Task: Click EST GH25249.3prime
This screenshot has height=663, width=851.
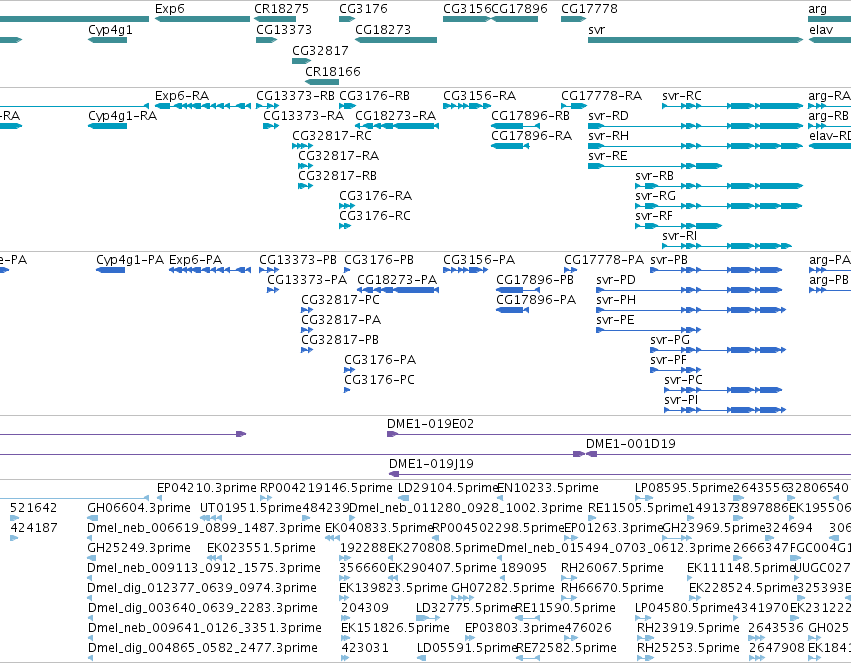Action: tap(92, 558)
